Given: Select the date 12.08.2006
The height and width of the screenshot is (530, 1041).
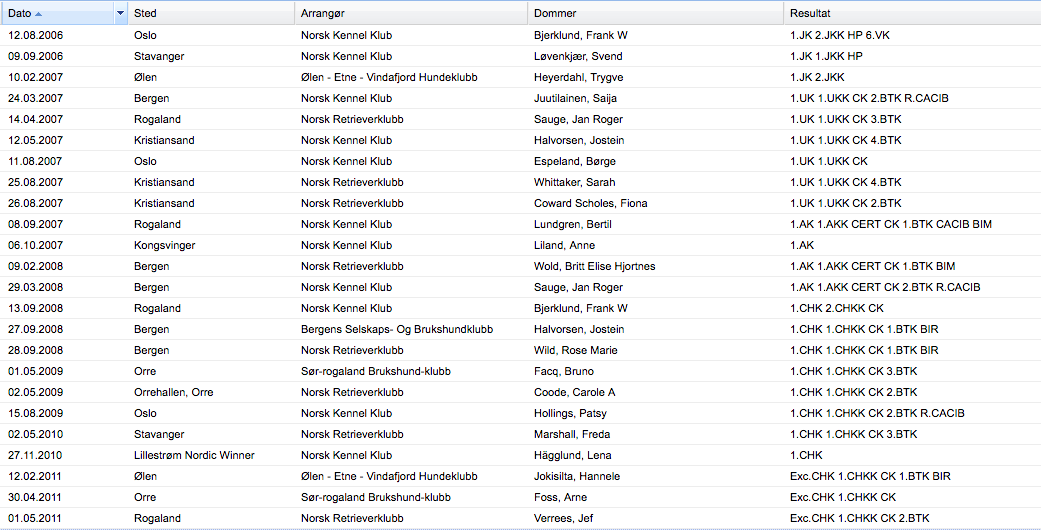Looking at the screenshot, I should (35, 35).
